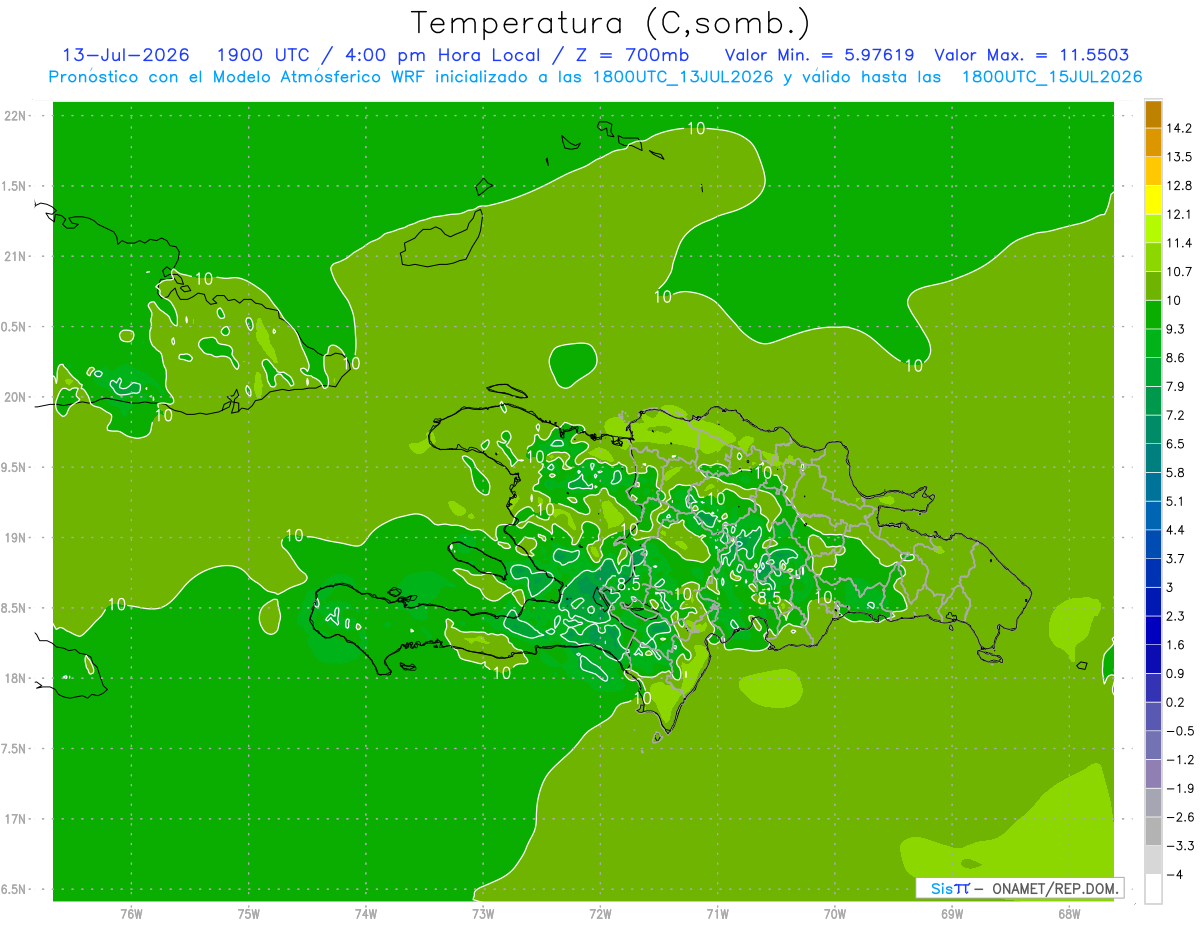Click the '20N' latitude axis label

[x=17, y=397]
